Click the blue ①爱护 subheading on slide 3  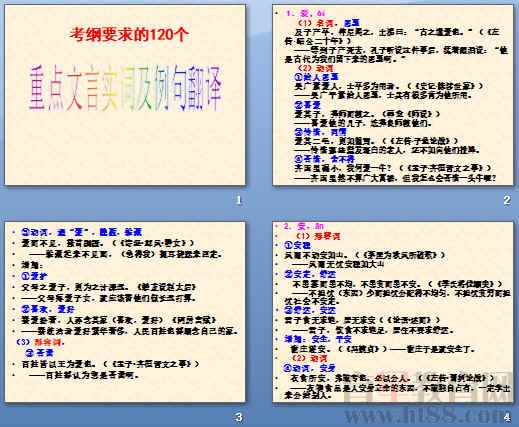(x=34, y=276)
